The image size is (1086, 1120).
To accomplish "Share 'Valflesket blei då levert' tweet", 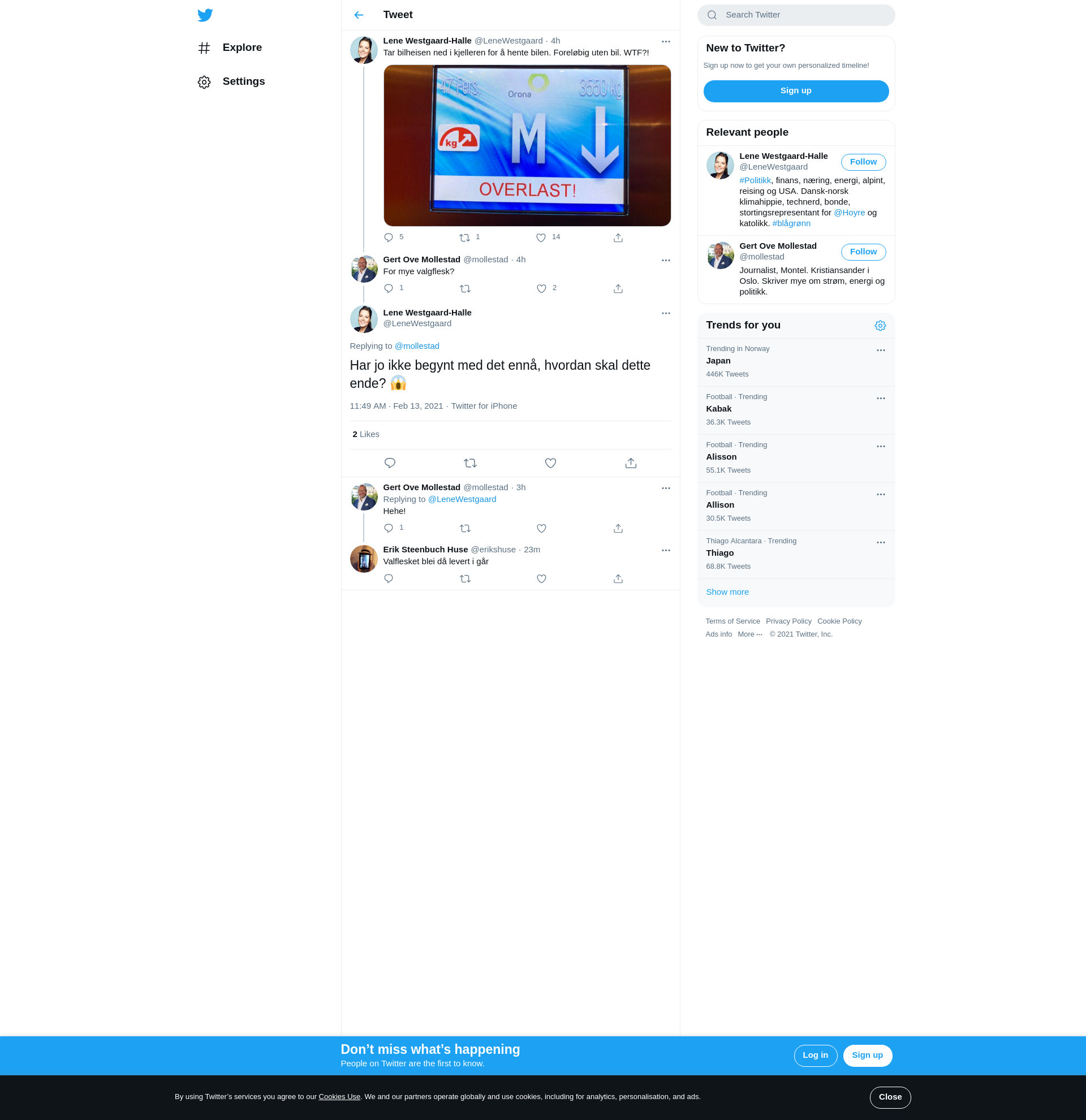I will pyautogui.click(x=618, y=579).
